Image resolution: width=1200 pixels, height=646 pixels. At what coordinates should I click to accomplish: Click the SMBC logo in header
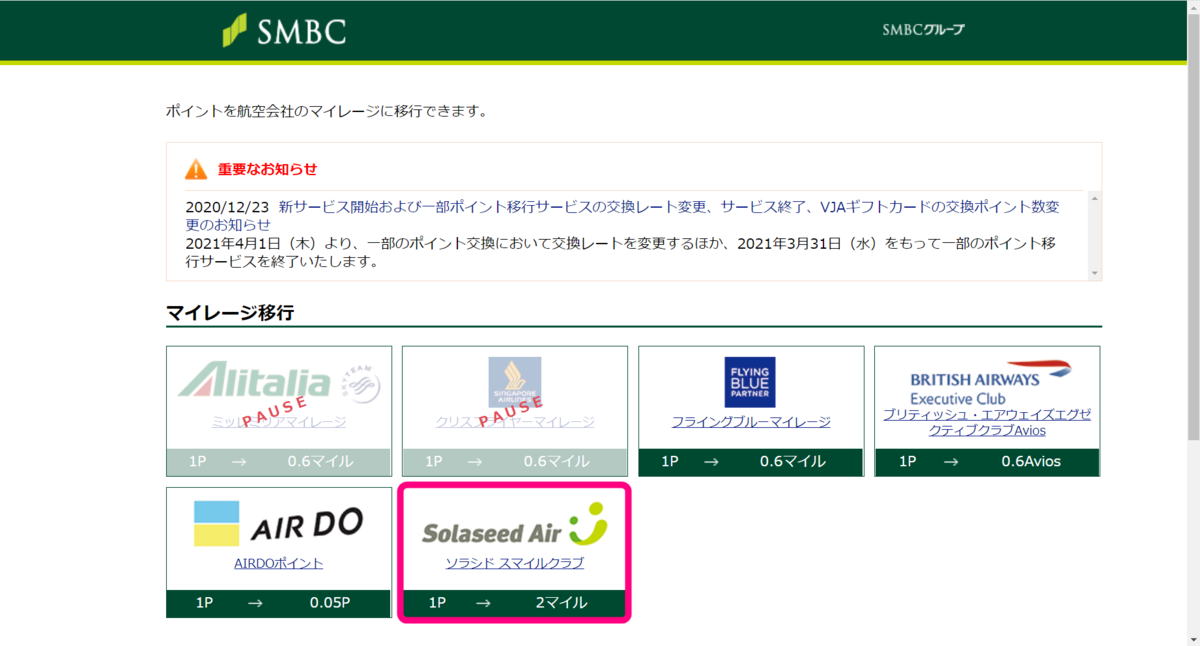284,30
